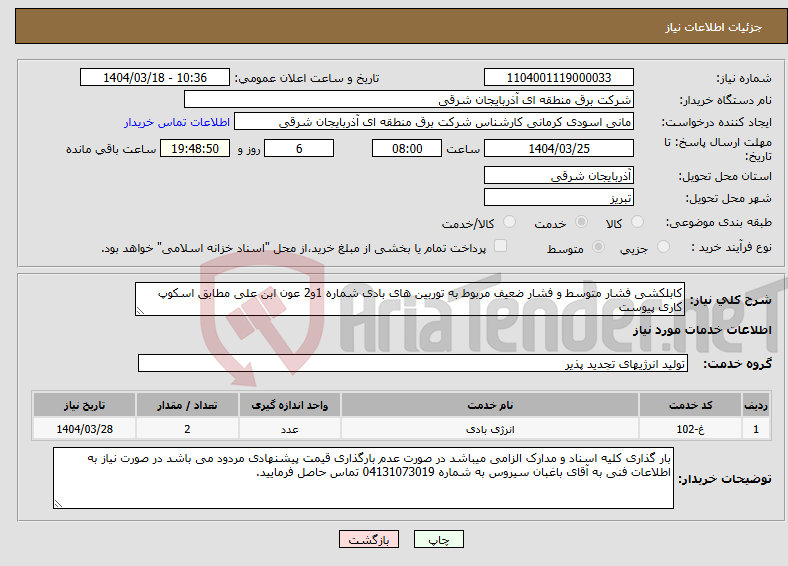Click the buyer organization name field
Image resolution: width=788 pixels, height=566 pixels.
pyautogui.click(x=409, y=100)
